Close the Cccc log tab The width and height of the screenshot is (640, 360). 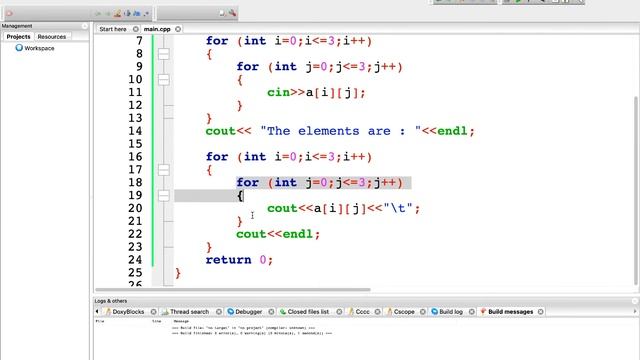378,311
